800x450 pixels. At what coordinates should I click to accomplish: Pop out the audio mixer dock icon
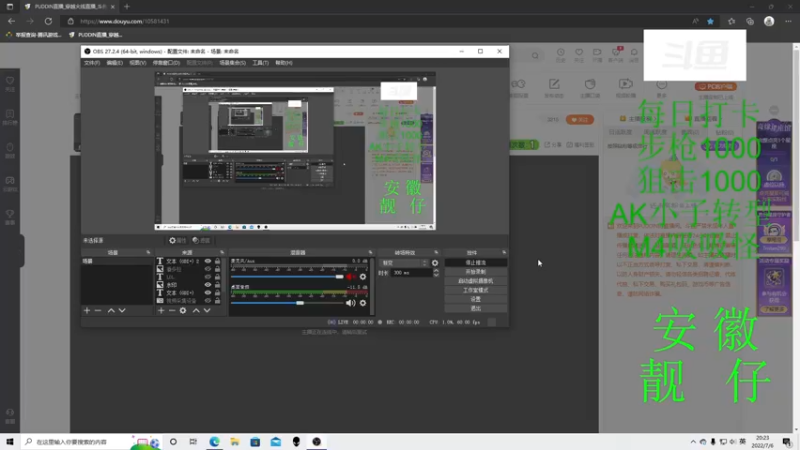[x=370, y=253]
